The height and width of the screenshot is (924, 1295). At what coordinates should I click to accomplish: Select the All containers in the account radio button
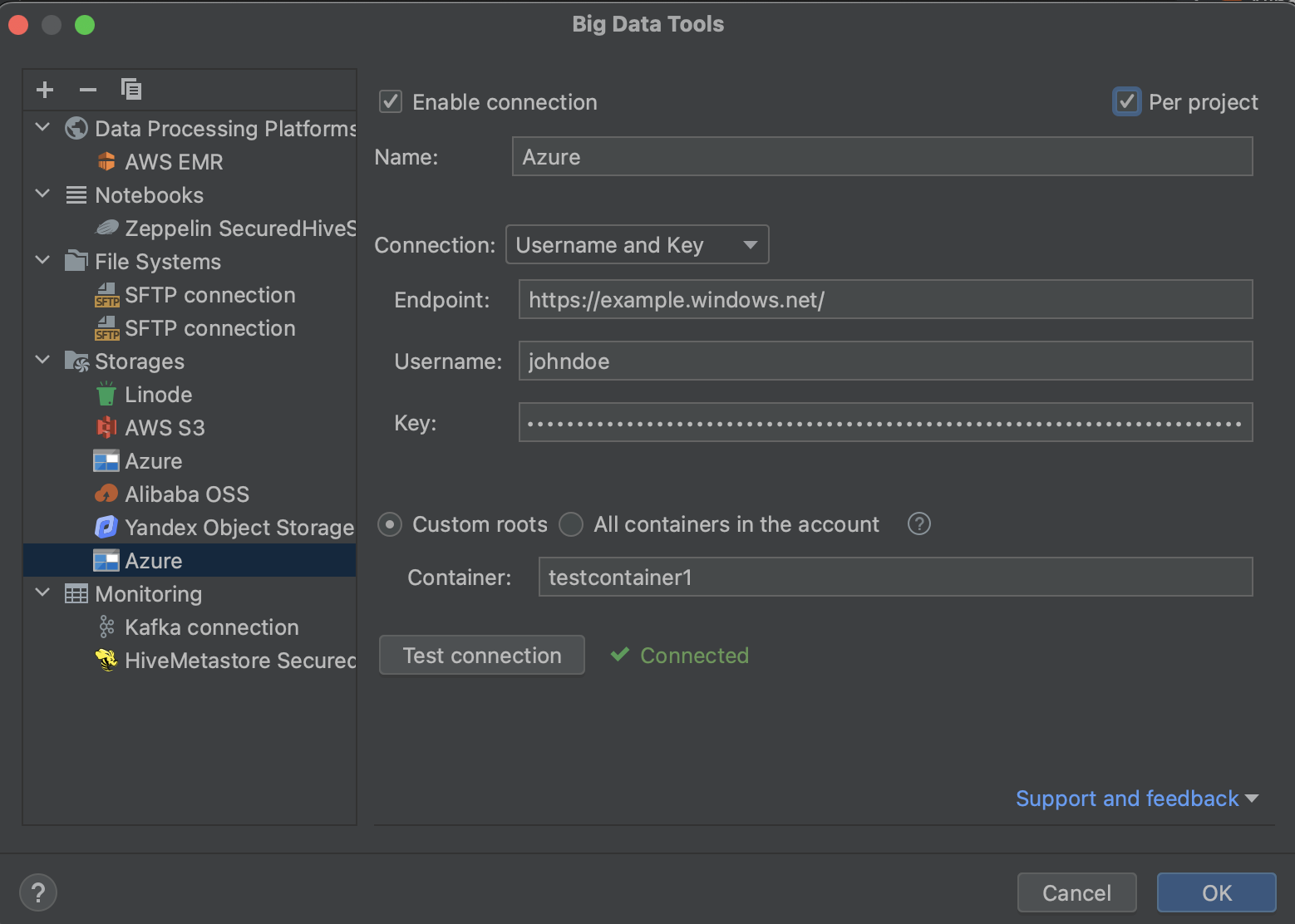pos(571,524)
